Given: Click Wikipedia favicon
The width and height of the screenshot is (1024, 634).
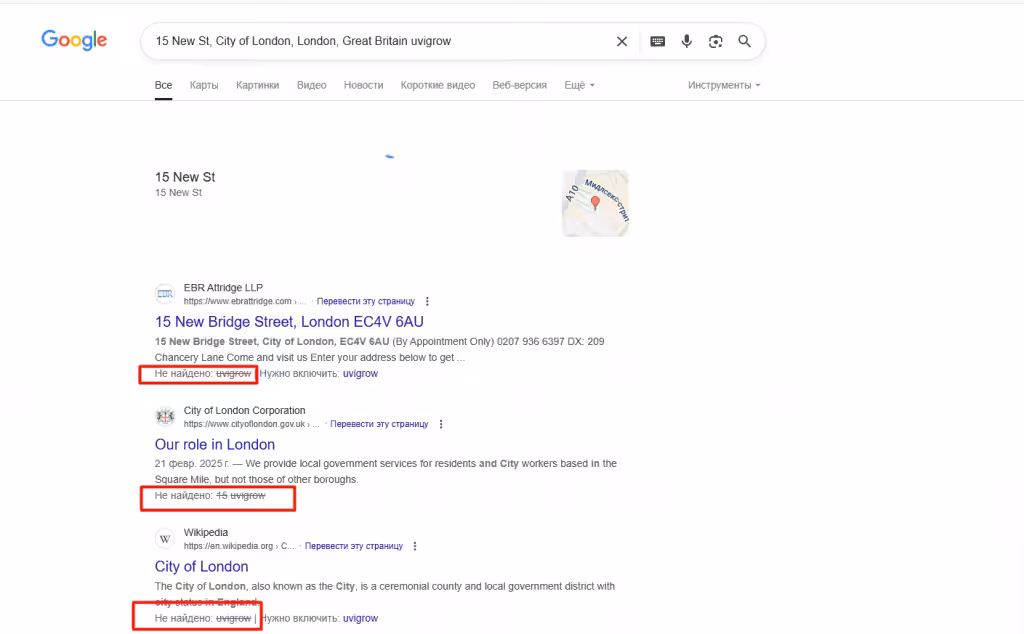Looking at the screenshot, I should [x=165, y=539].
